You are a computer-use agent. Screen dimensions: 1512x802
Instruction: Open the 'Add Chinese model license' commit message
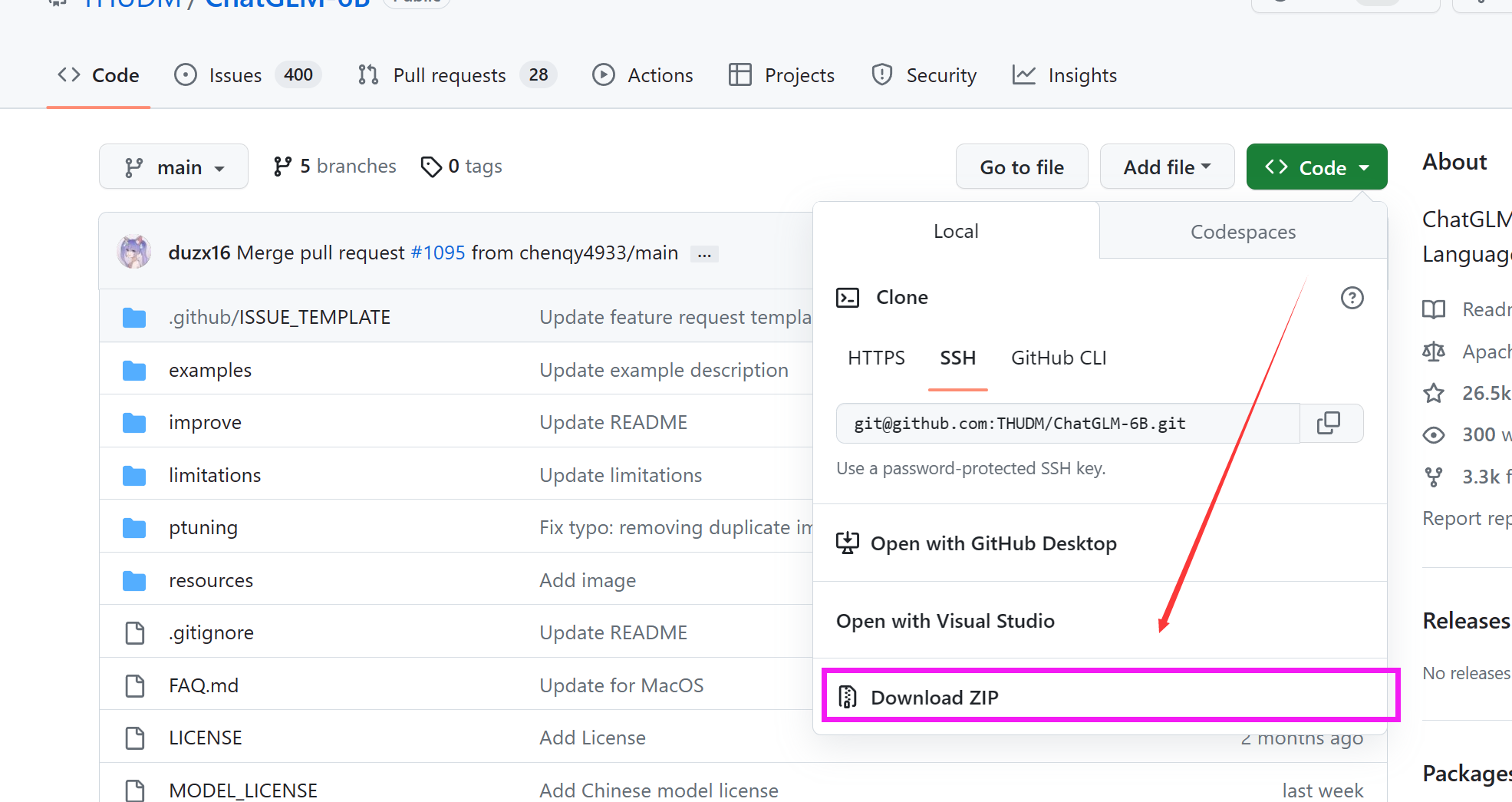659,790
